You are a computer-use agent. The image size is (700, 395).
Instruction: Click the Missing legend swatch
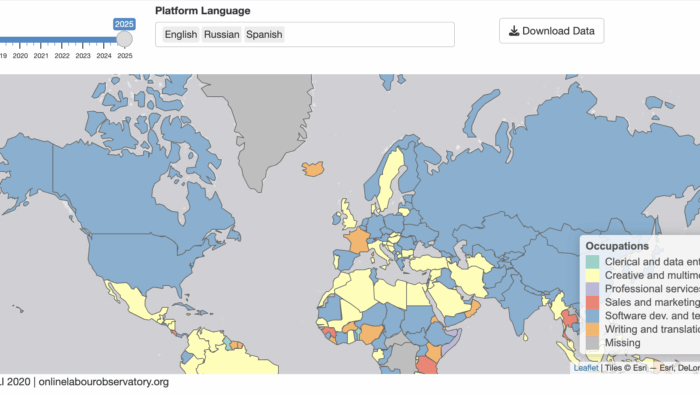[x=592, y=343]
